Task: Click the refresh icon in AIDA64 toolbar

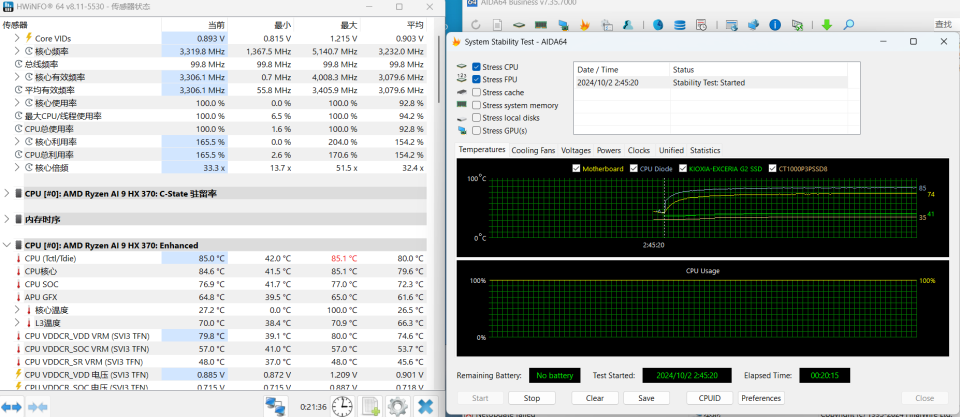Action: 476,25
